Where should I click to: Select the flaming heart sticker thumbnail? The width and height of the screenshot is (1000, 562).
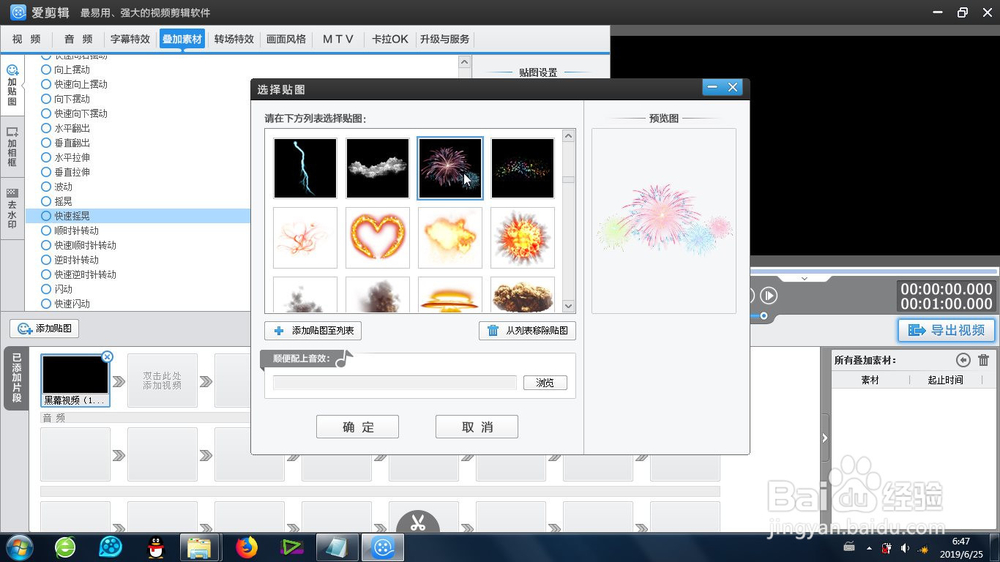click(x=378, y=237)
